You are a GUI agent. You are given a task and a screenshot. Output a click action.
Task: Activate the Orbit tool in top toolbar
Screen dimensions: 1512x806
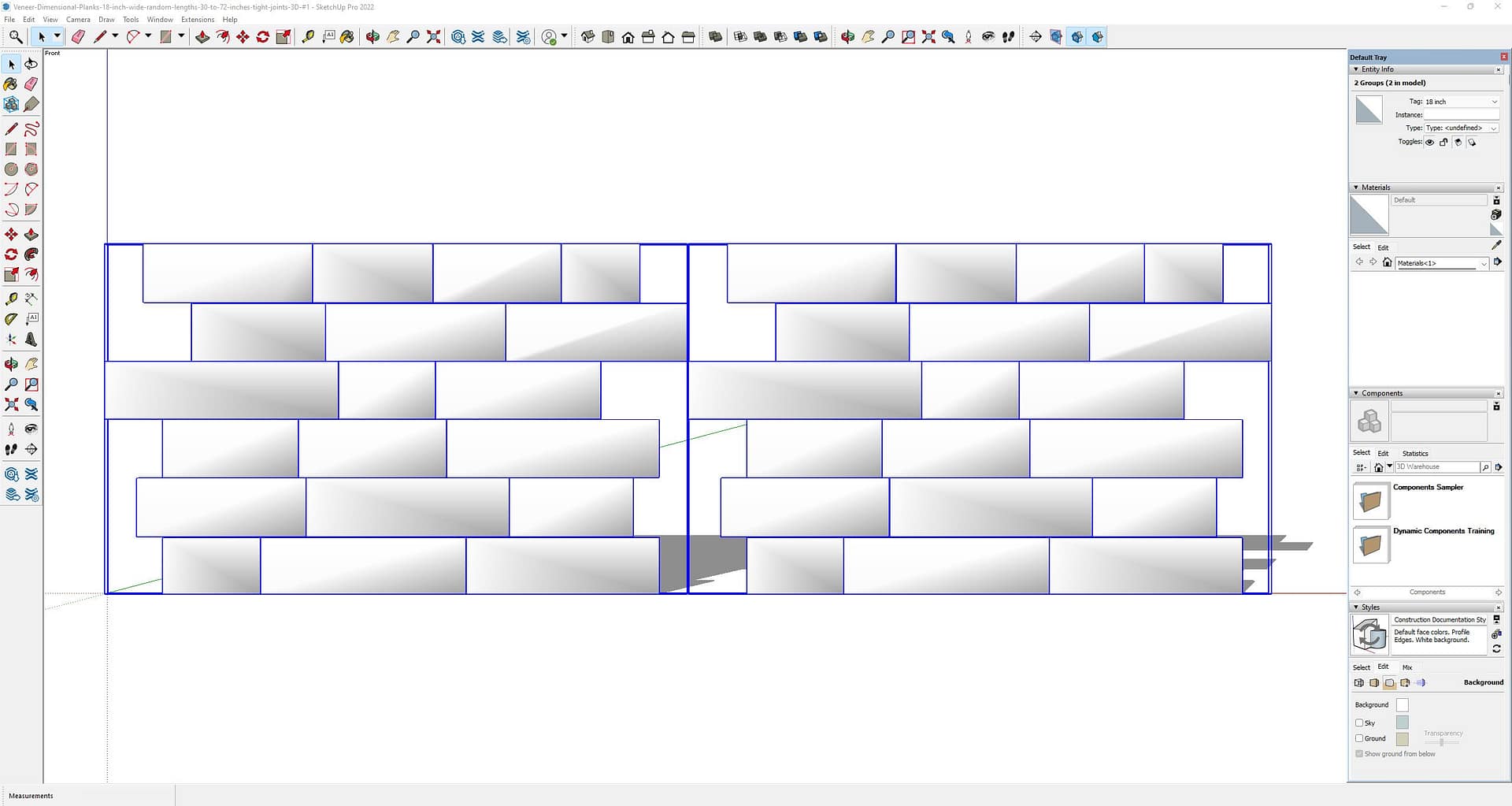[x=372, y=37]
